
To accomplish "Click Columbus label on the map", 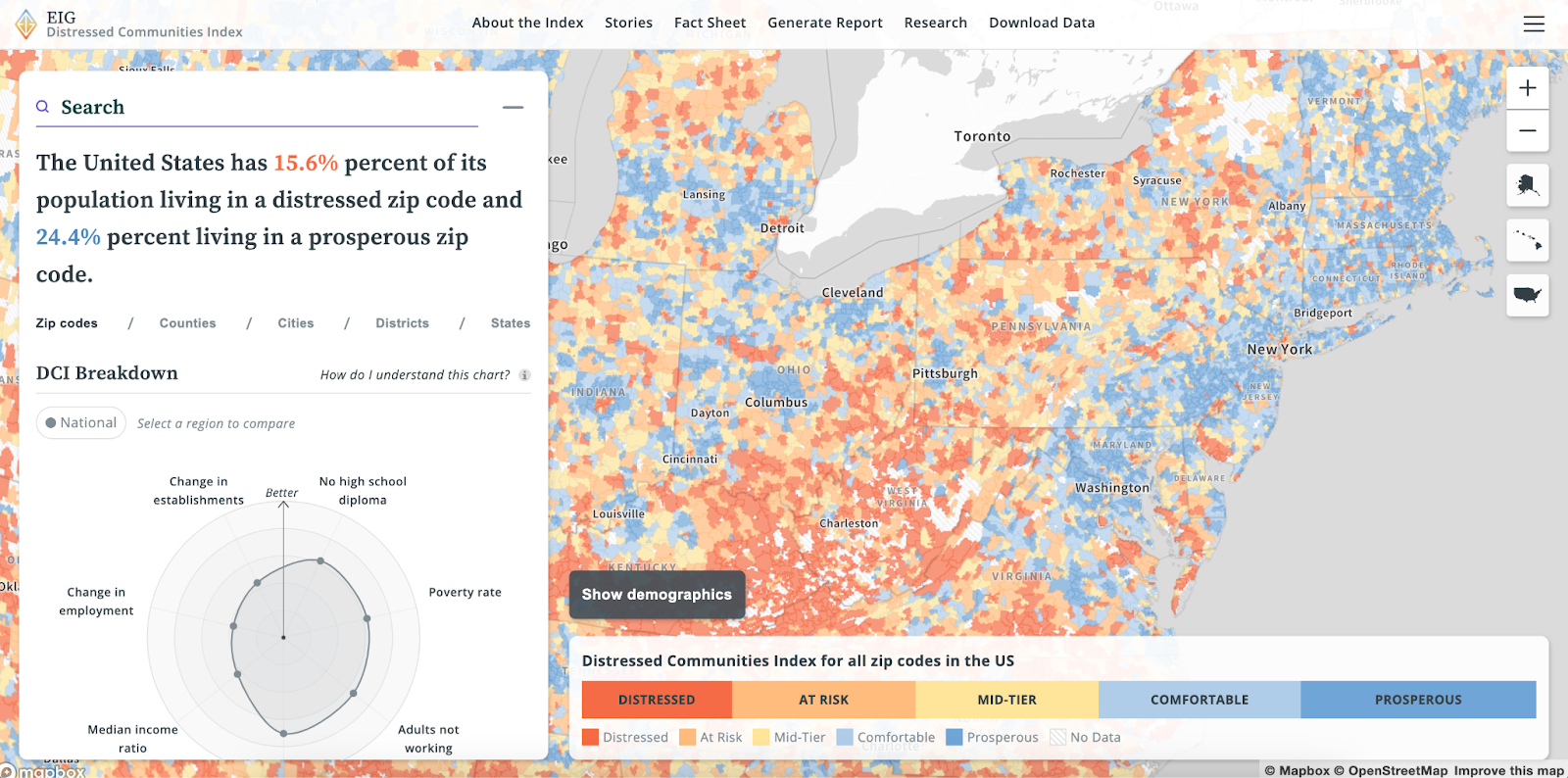I will point(776,403).
